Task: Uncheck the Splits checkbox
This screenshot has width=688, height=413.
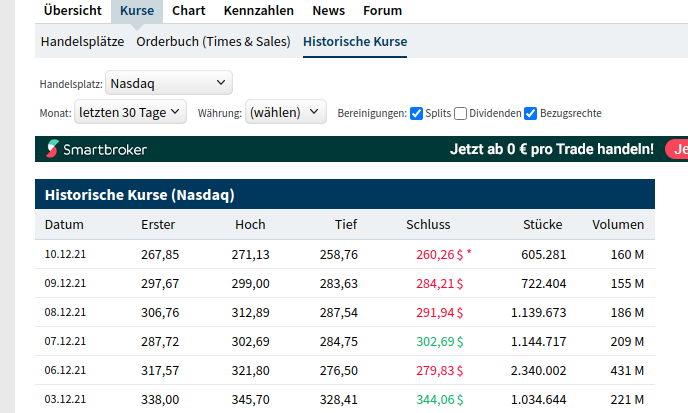Action: coord(417,113)
